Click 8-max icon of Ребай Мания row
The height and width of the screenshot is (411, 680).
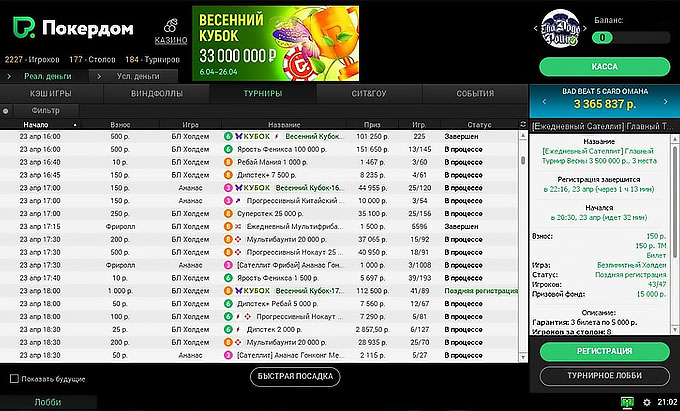point(228,162)
